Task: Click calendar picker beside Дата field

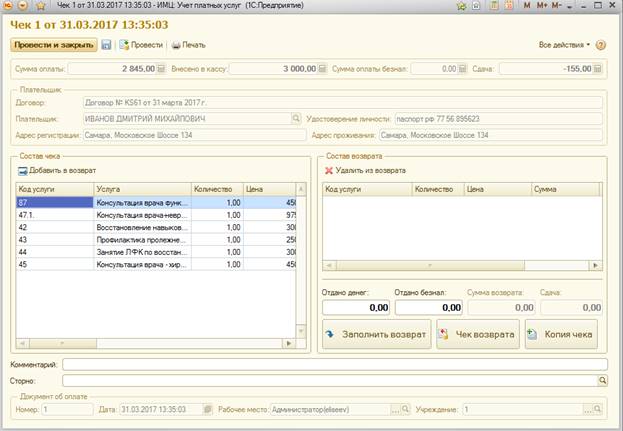Action: pos(206,409)
